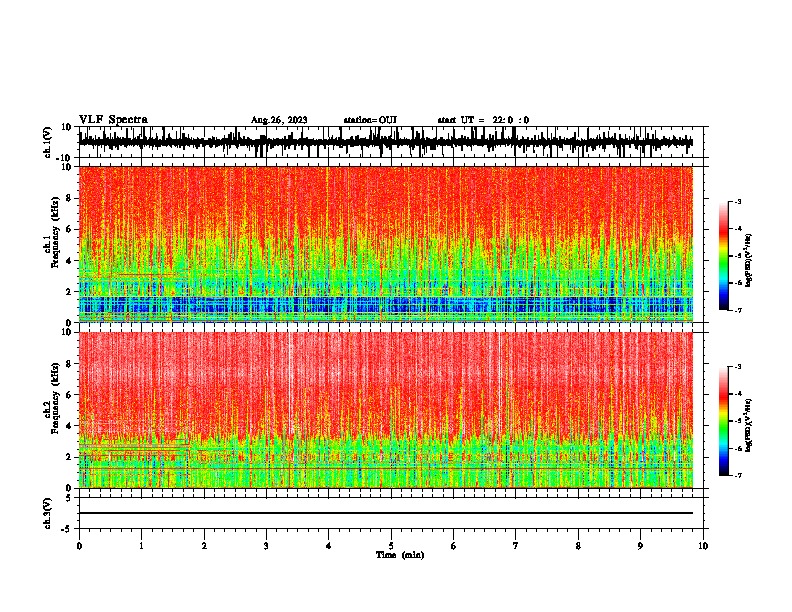Click time axis tick label "0"
The image size is (792, 612).
79,546
